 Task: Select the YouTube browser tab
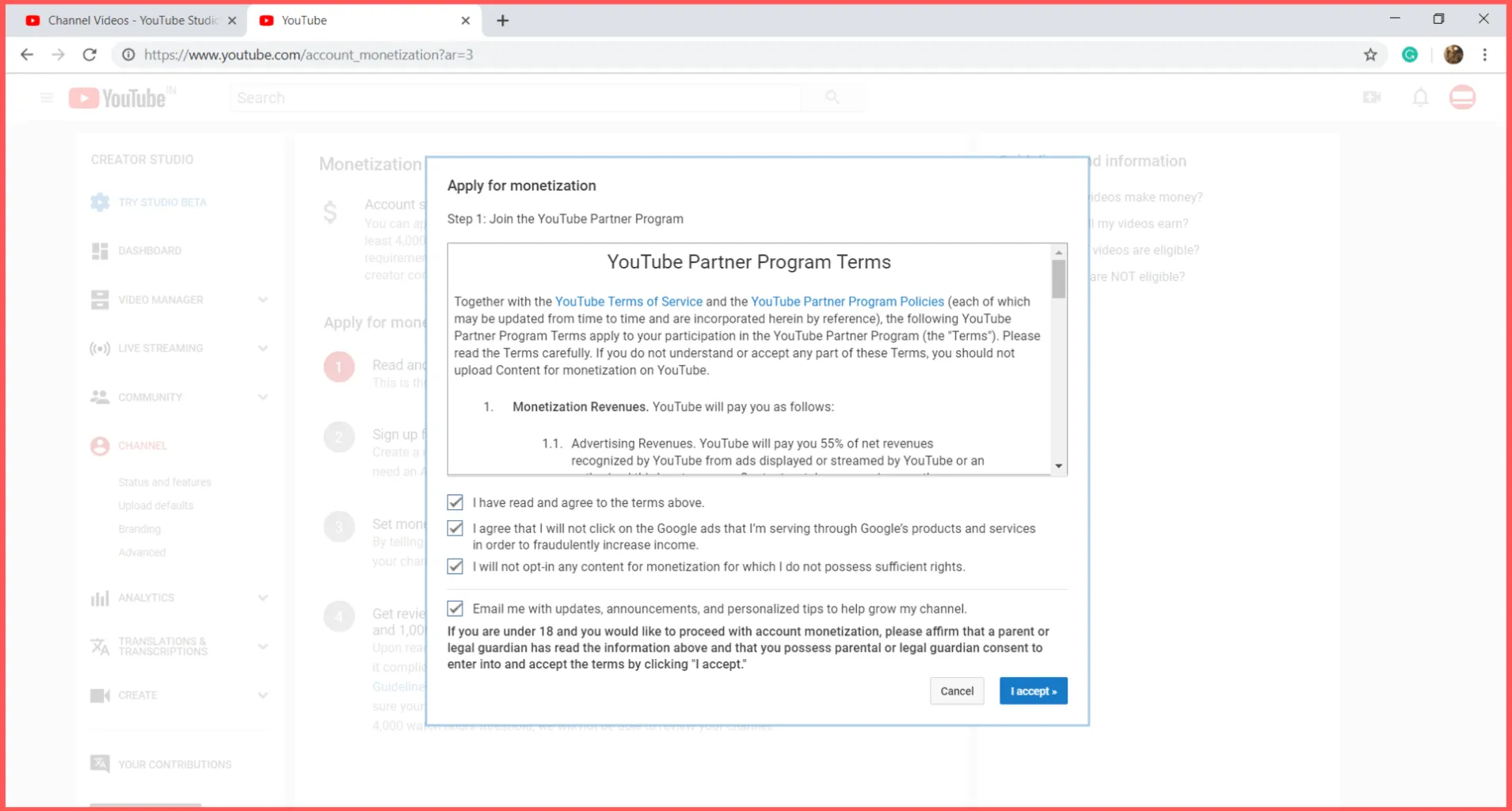click(x=364, y=21)
